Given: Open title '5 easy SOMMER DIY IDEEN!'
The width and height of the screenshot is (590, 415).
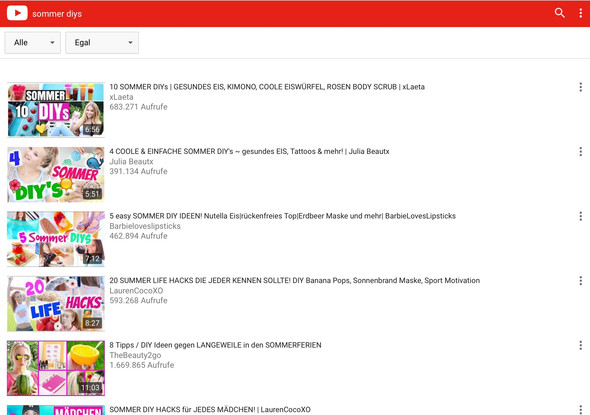Looking at the screenshot, I should (283, 216).
